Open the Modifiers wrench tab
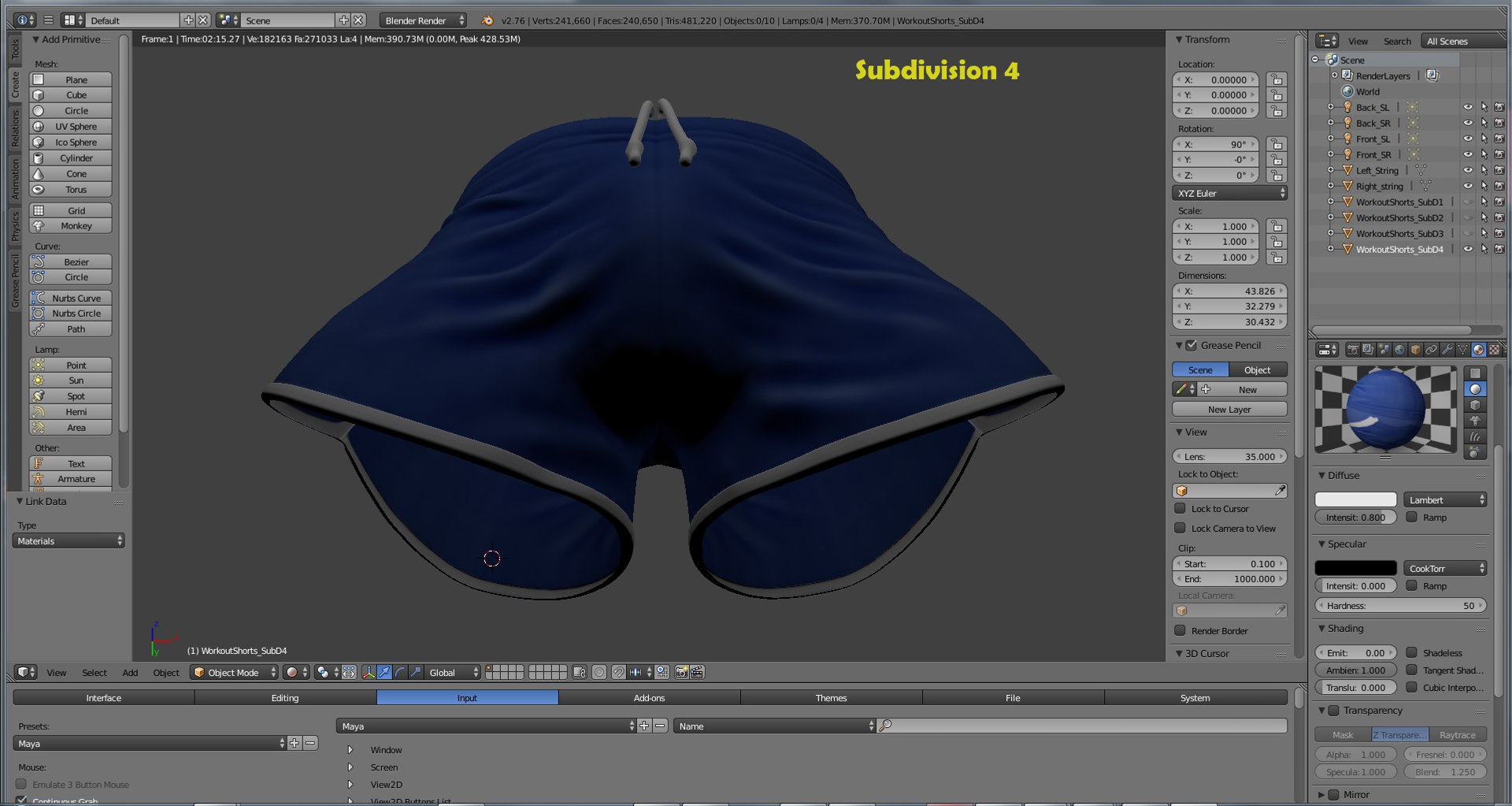Viewport: 1512px width, 806px height. (x=1447, y=350)
